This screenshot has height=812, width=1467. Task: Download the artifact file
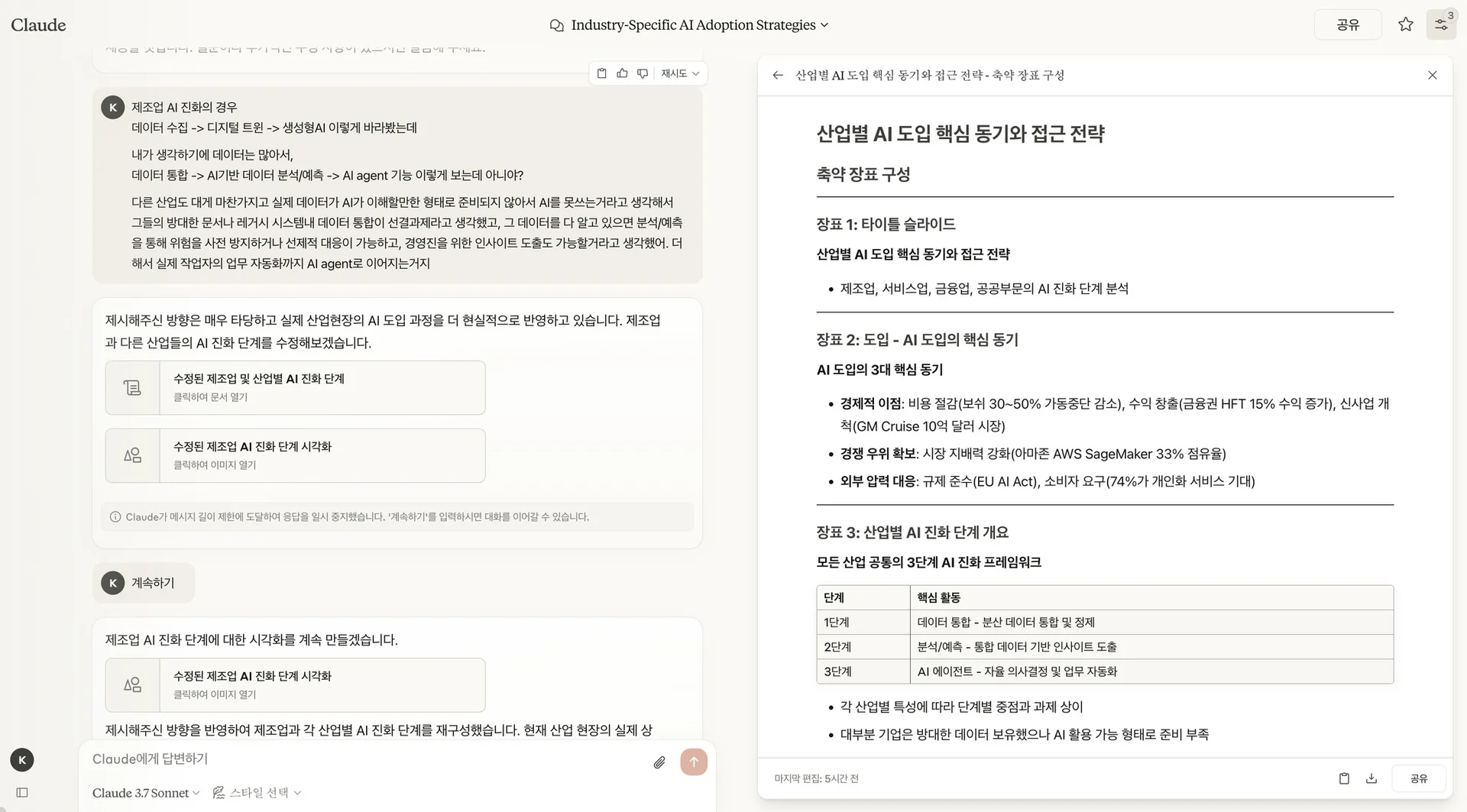tap(1371, 778)
